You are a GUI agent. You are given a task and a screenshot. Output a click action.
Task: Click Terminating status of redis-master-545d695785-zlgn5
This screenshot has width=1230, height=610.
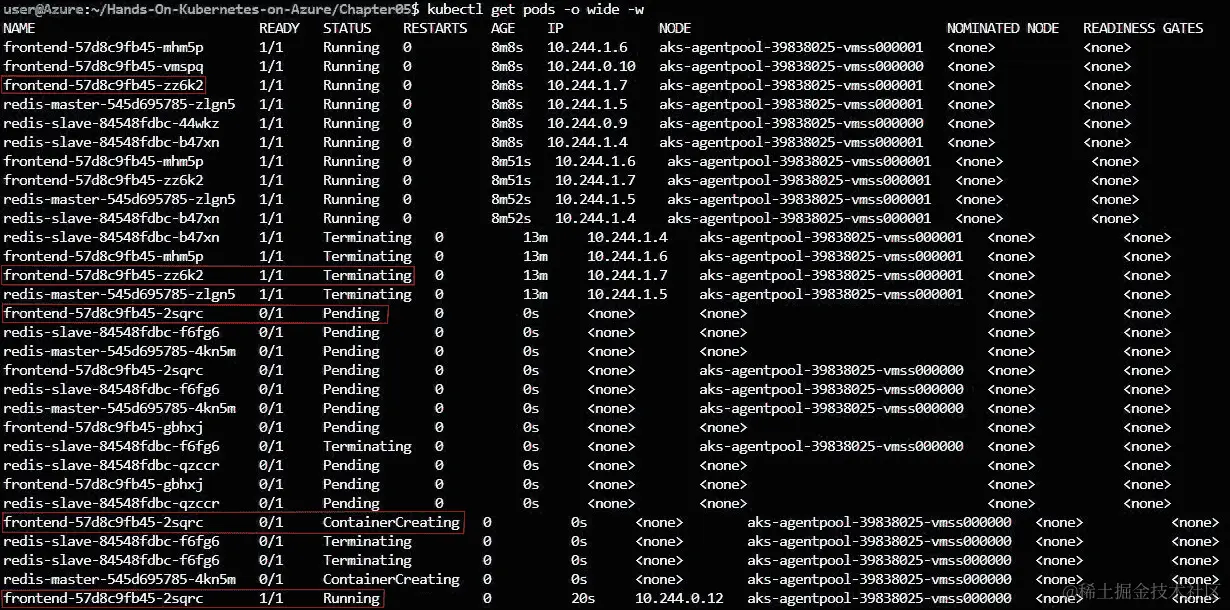click(x=367, y=294)
